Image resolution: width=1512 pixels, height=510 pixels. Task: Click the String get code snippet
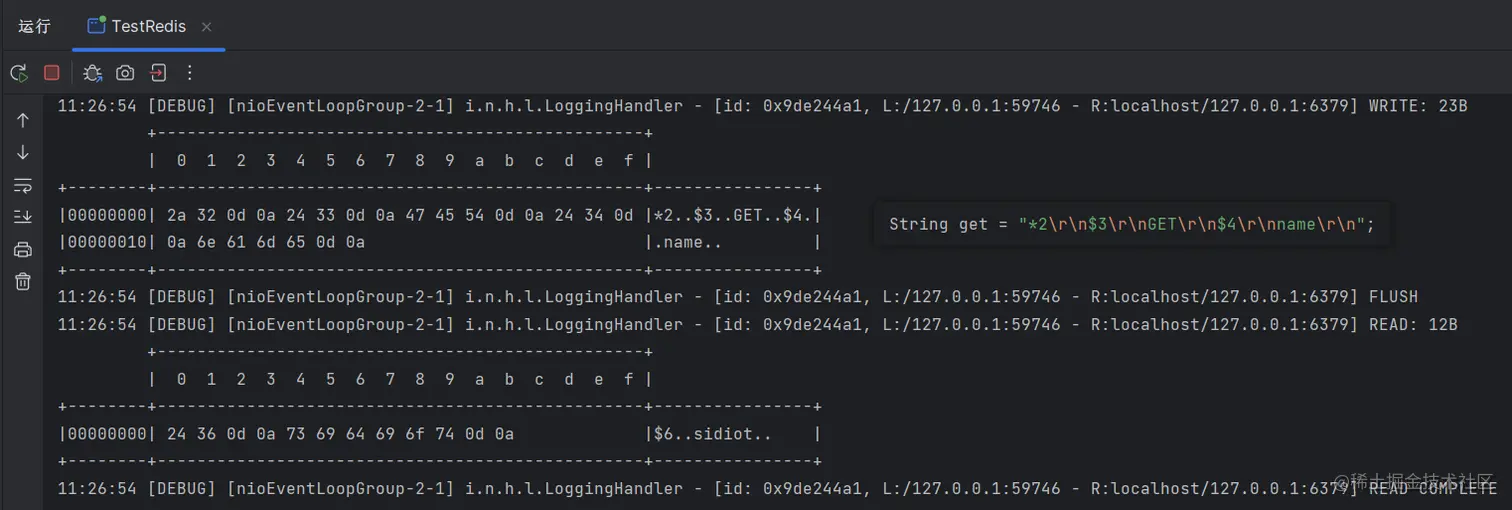[1131, 224]
